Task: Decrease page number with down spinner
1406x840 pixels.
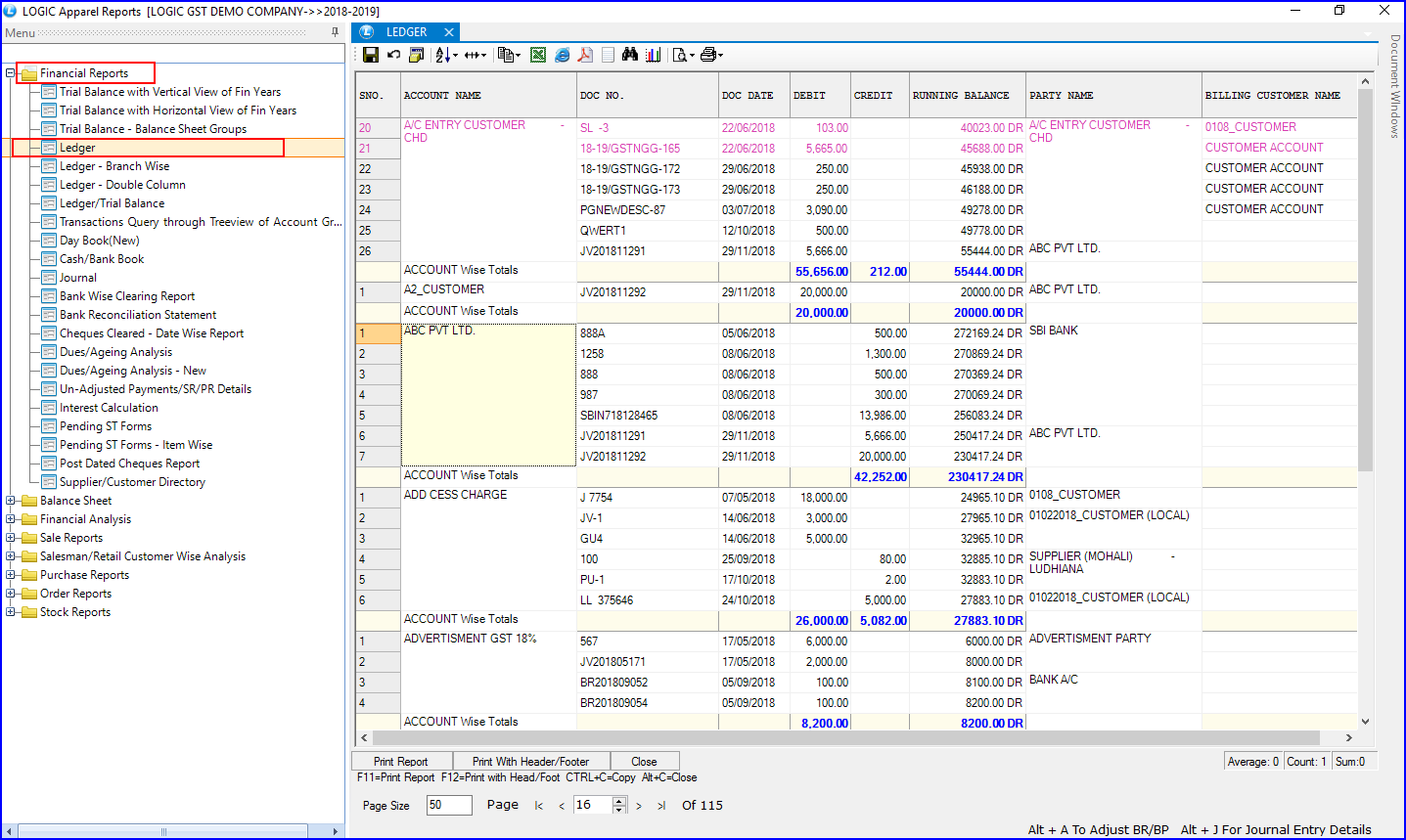Action: 618,810
